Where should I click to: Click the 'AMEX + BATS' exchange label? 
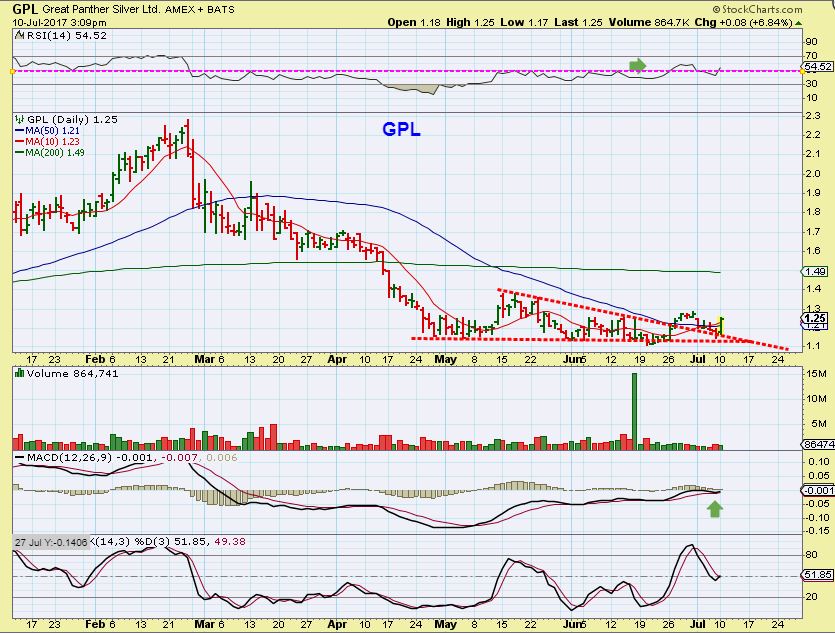[x=200, y=10]
